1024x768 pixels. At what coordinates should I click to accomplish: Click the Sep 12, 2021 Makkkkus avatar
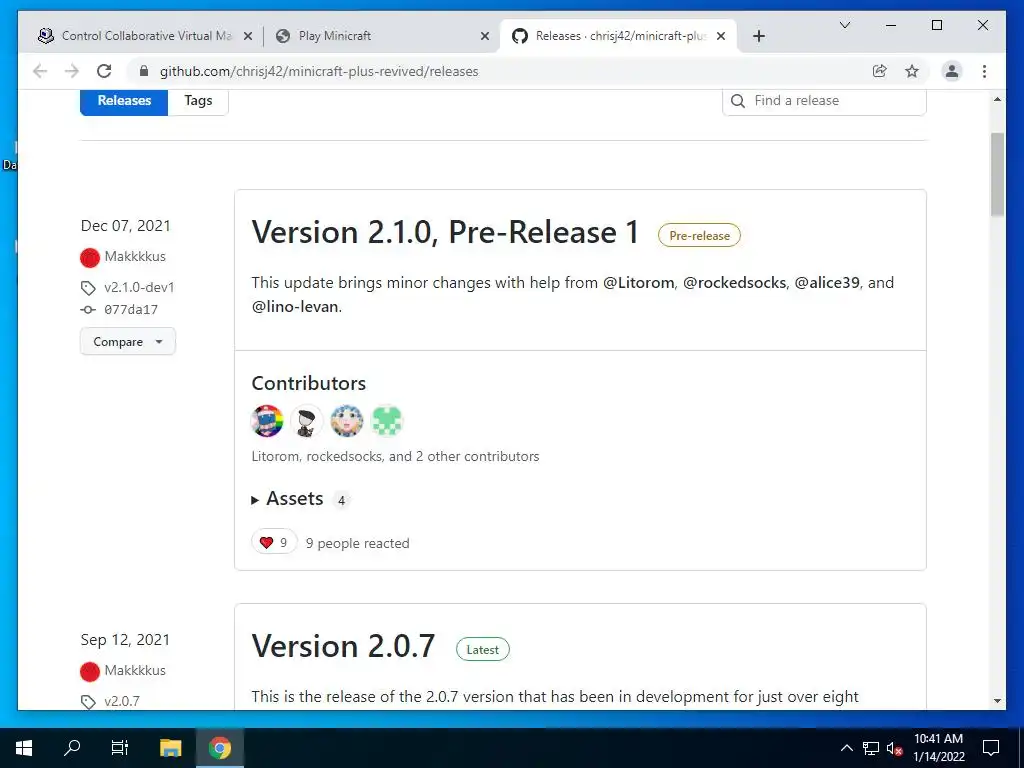click(x=89, y=671)
